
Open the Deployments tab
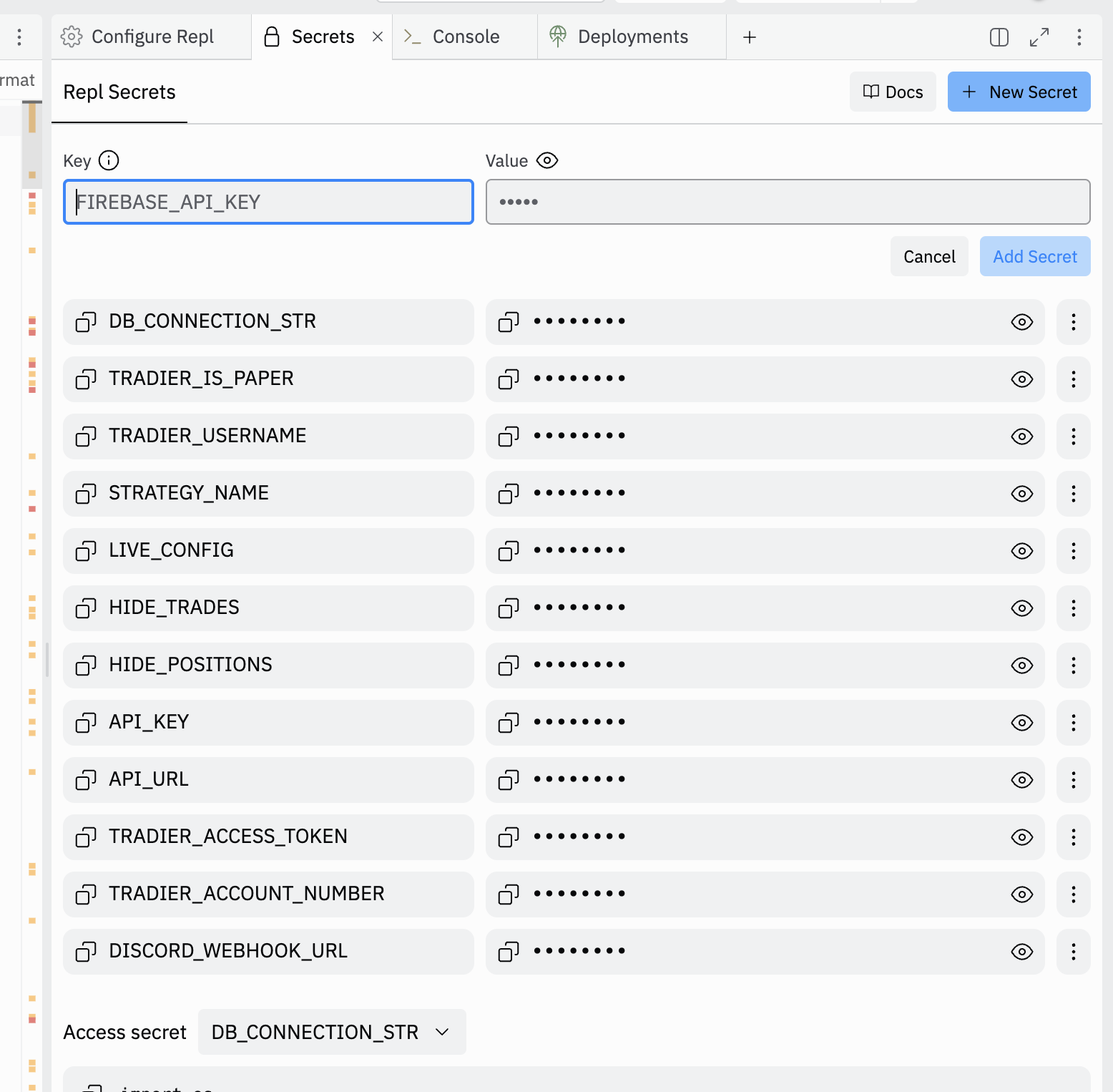(632, 37)
